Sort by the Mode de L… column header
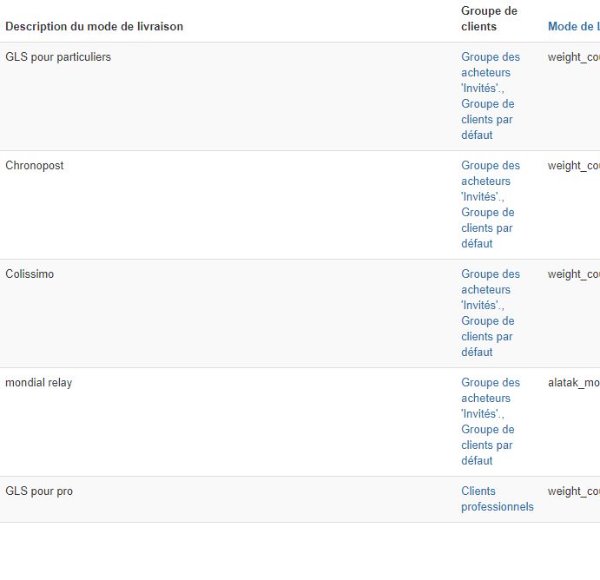This screenshot has height=580, width=600. 574,26
